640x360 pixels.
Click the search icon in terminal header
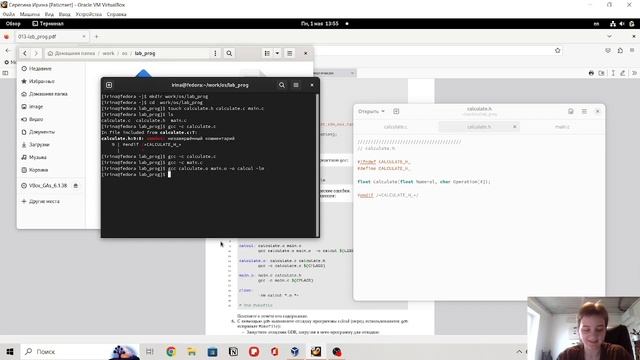coord(282,85)
